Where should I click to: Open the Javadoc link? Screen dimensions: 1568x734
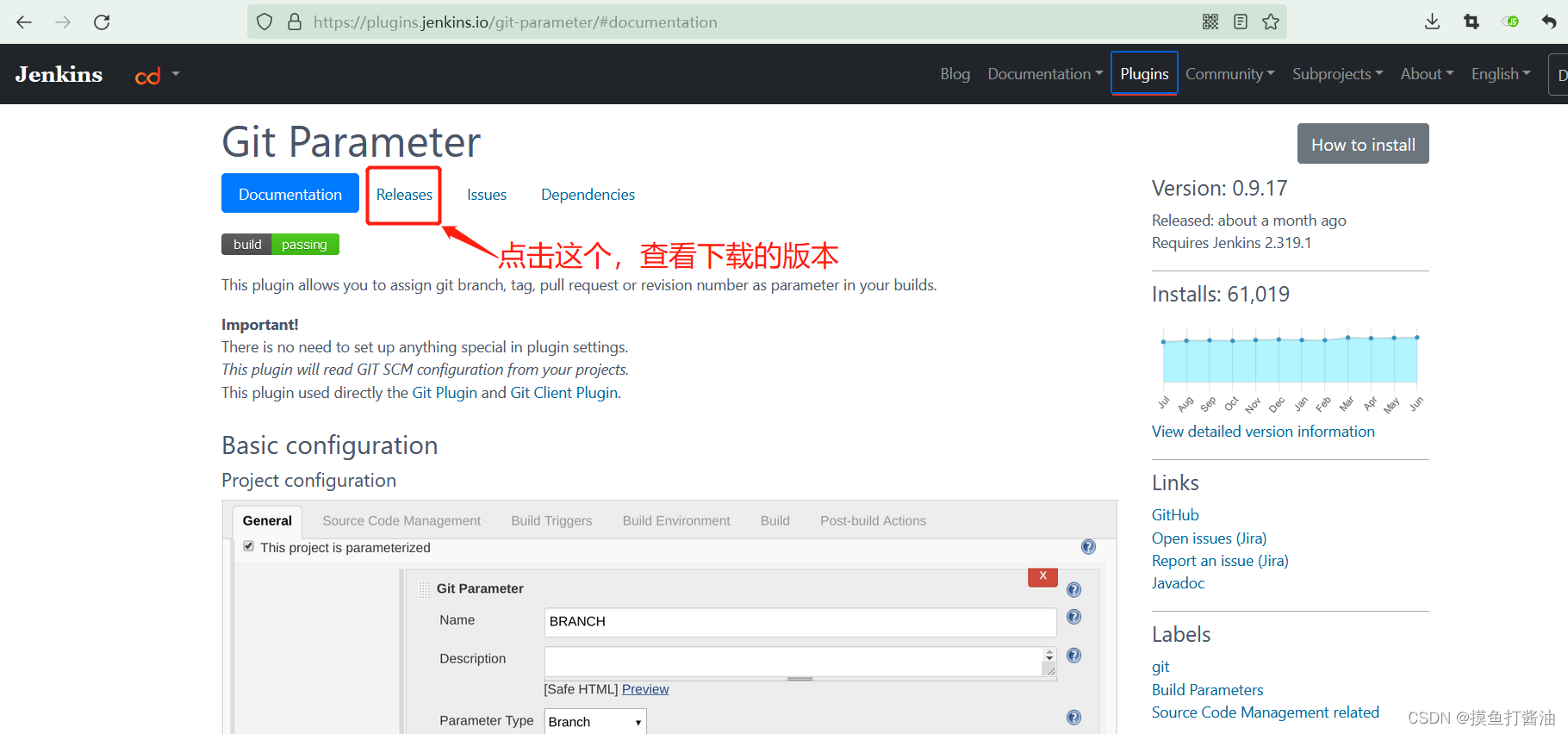pyautogui.click(x=1178, y=583)
